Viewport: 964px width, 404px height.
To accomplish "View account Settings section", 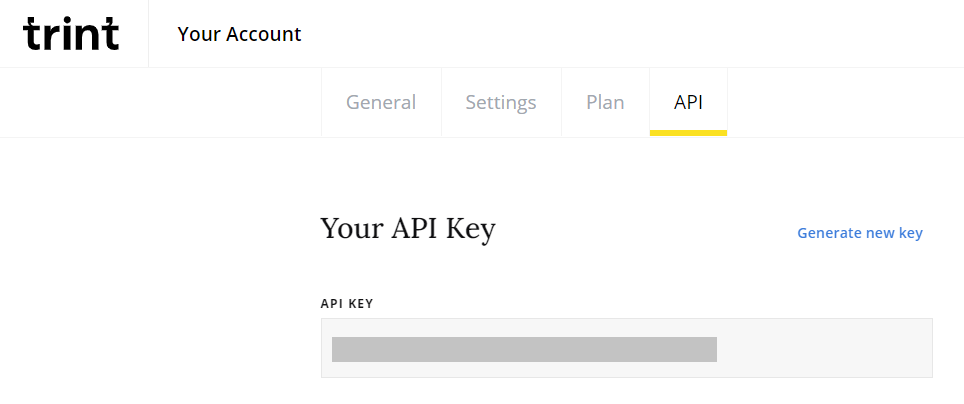I will point(501,102).
